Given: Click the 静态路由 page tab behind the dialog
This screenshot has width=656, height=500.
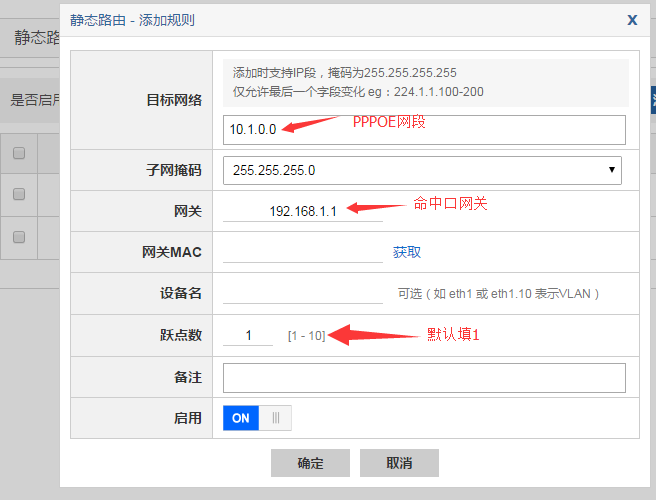Looking at the screenshot, I should click(x=35, y=37).
